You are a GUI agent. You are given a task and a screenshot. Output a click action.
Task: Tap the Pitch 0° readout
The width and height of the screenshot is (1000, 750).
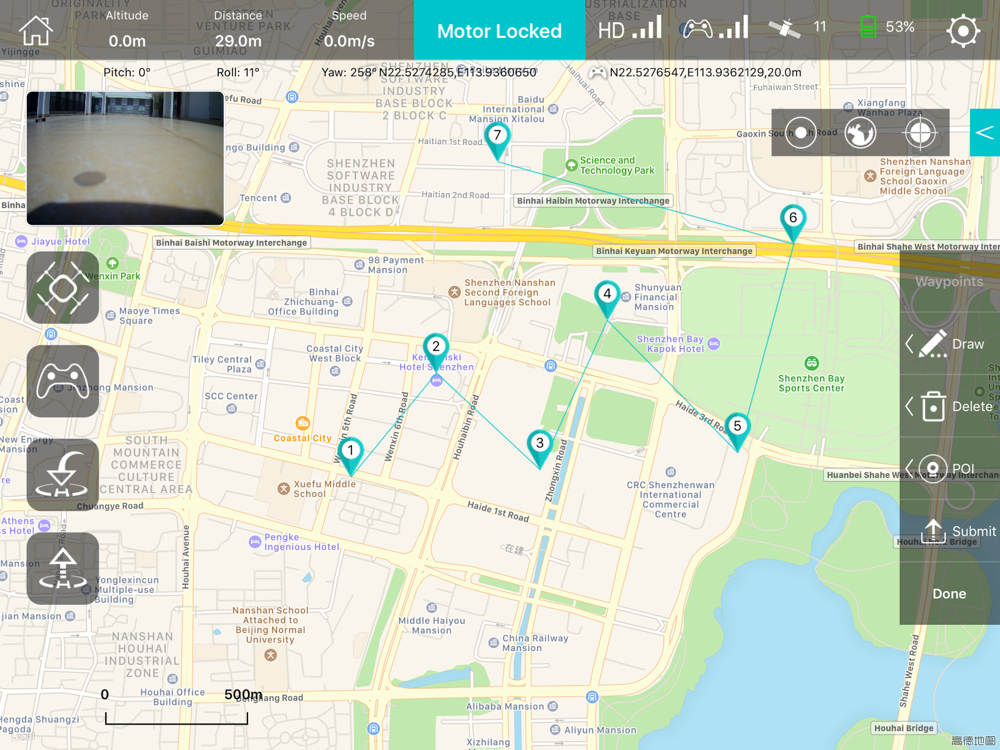tap(127, 72)
